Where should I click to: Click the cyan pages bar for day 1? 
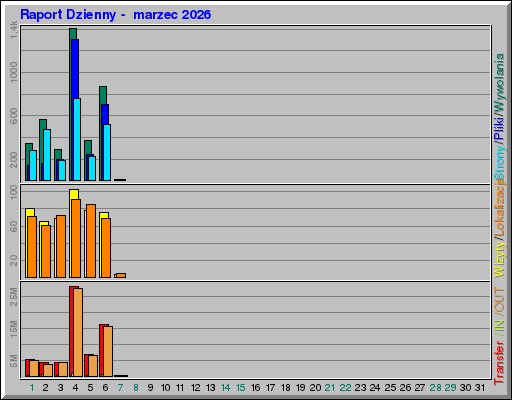click(x=33, y=165)
